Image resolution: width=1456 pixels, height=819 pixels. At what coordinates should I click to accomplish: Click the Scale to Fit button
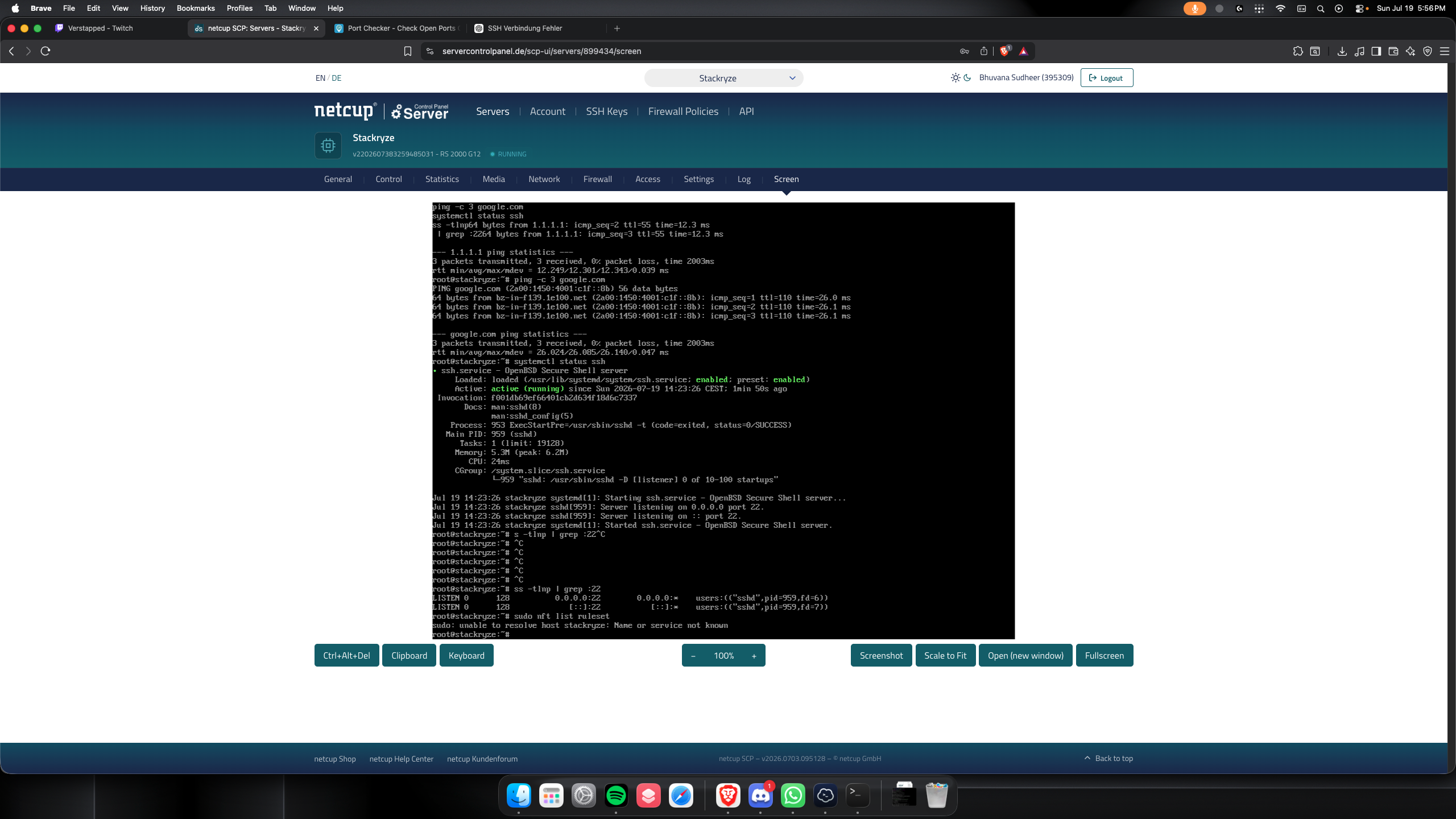tap(945, 656)
